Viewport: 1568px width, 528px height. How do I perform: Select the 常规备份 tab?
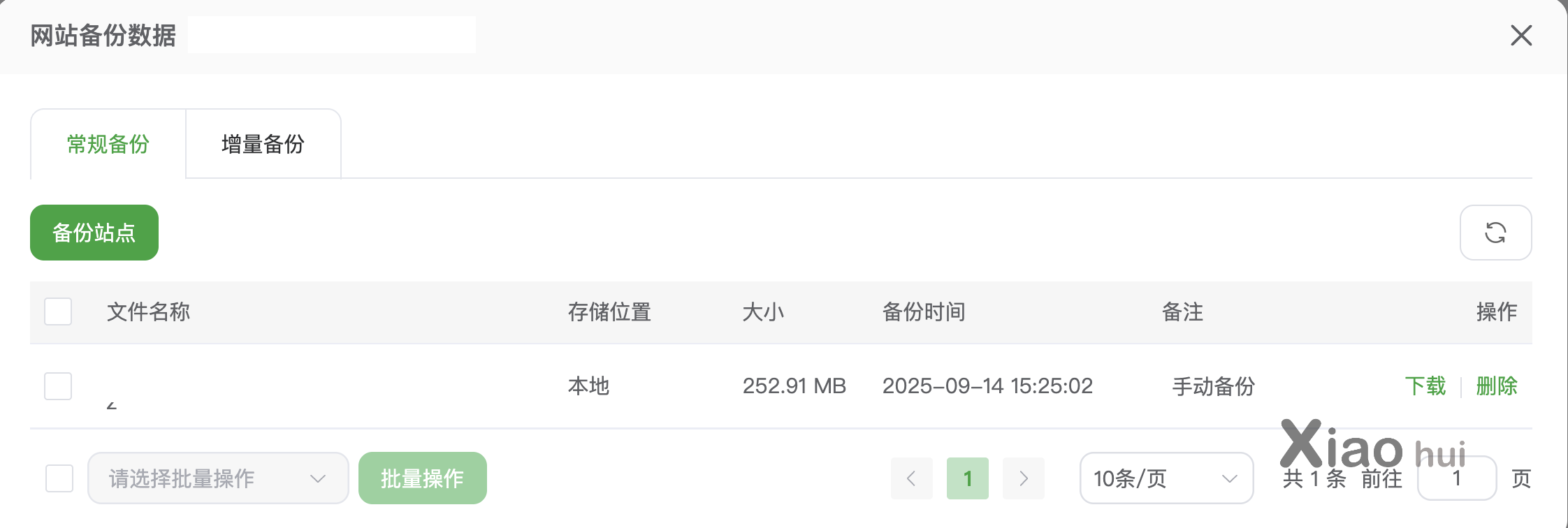click(x=108, y=145)
